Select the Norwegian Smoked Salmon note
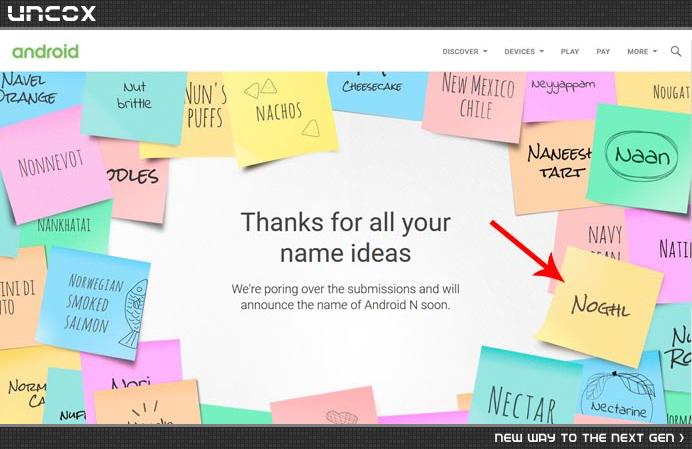This screenshot has width=692, height=449. click(94, 304)
